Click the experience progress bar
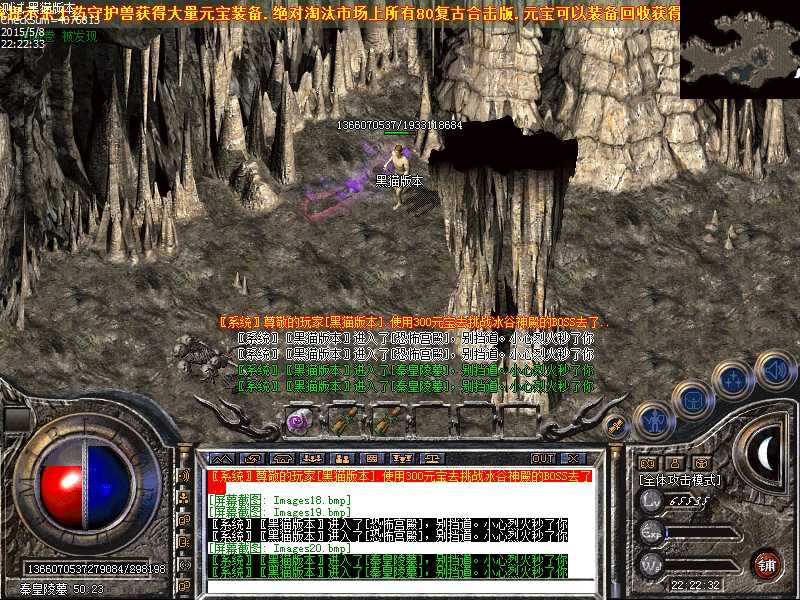The width and height of the screenshot is (800, 600). point(703,534)
